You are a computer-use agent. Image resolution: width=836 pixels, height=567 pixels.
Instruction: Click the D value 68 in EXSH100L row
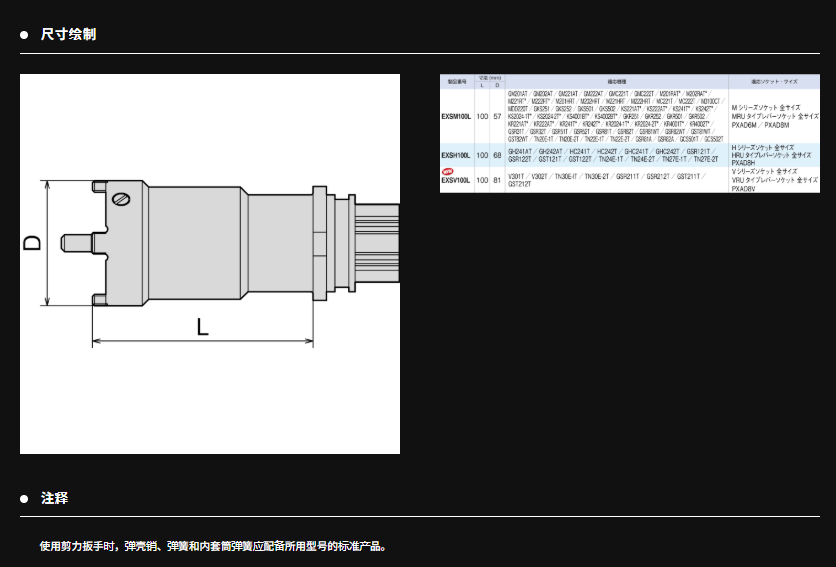click(x=497, y=155)
